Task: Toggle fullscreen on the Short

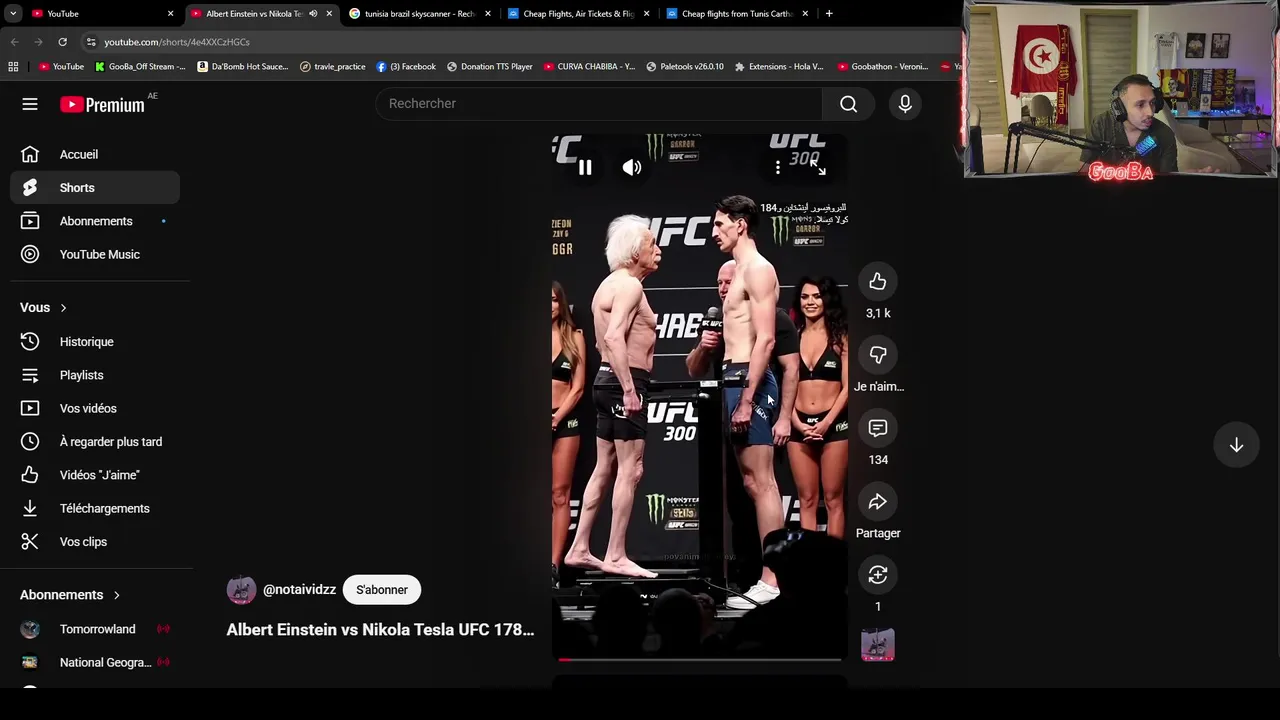Action: click(x=819, y=168)
